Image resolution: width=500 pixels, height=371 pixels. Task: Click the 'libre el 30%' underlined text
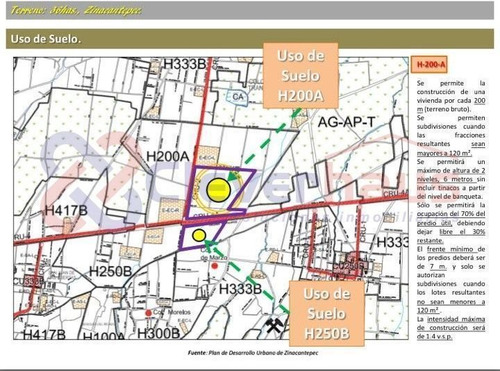(x=462, y=231)
